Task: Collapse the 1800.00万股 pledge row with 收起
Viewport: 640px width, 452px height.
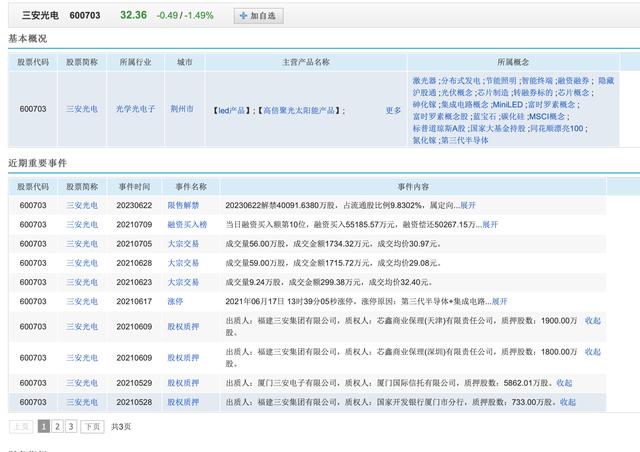Action: 593,352
